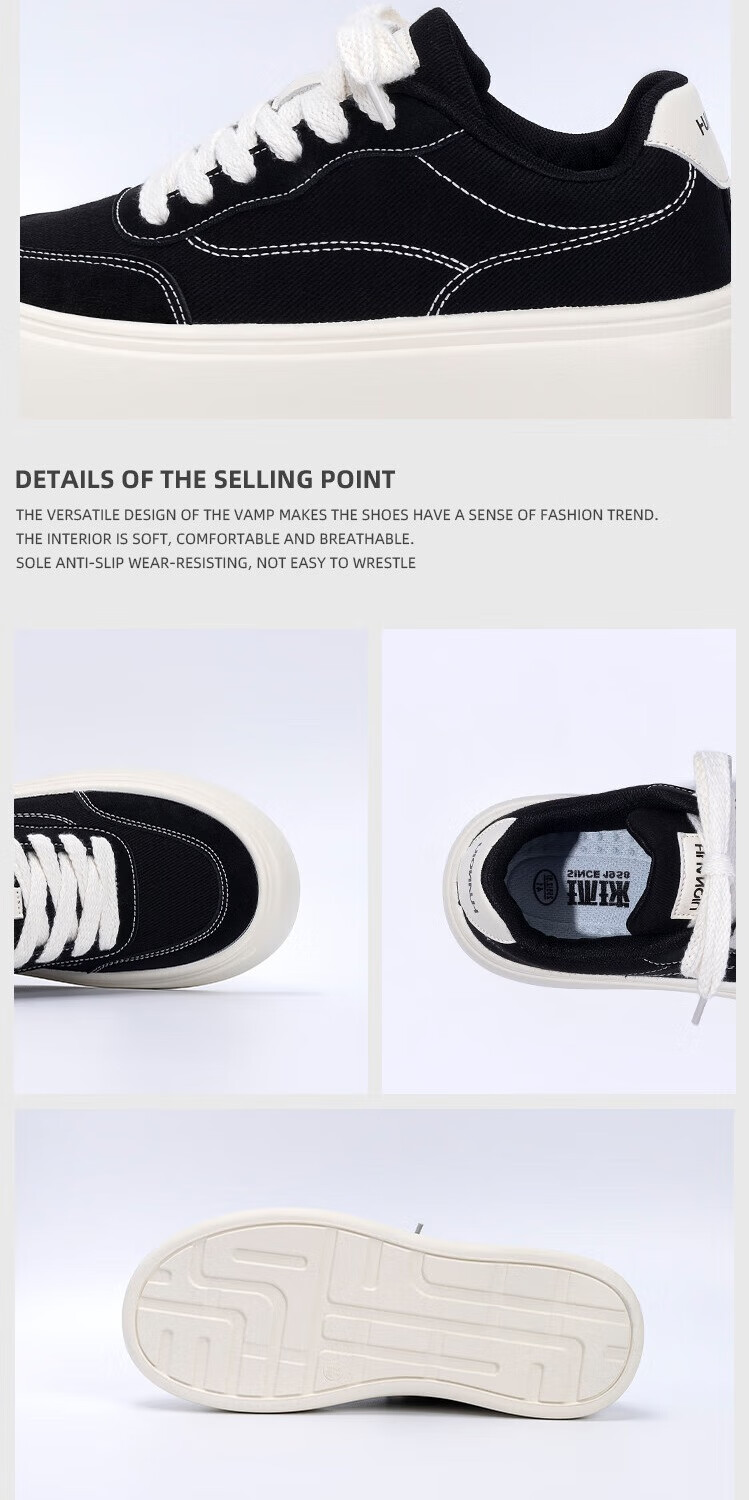This screenshot has height=1500, width=749.
Task: Click the 'DETAILS OF THE SELLING POINT' heading
Action: click(x=205, y=479)
